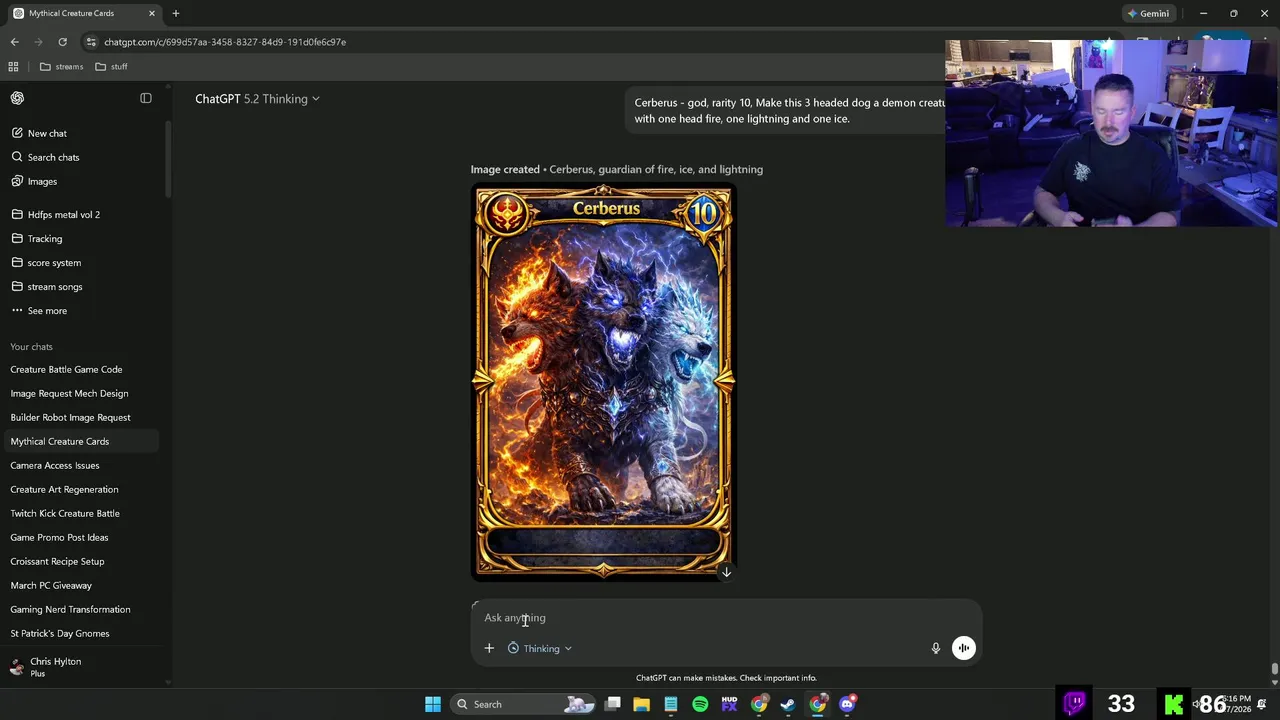Click the notification bell in system tray
Viewport: 1280px width, 720px height.
point(1262,704)
